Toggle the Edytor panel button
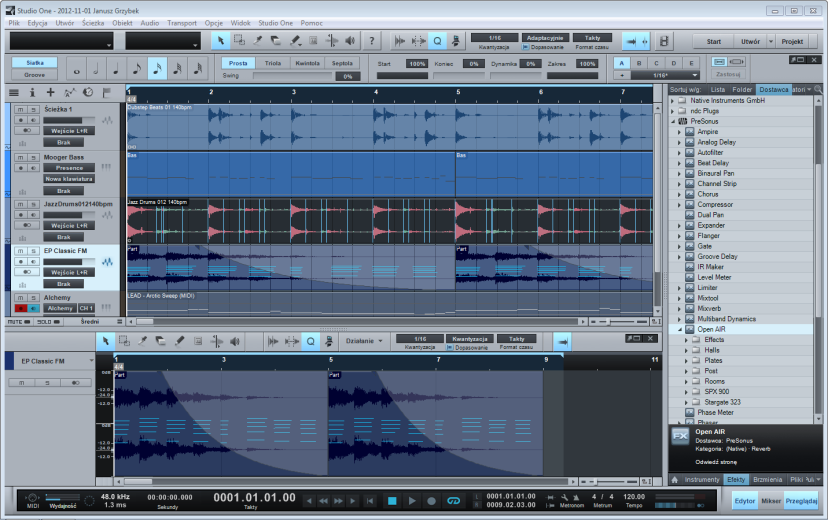The image size is (828, 520). [745, 500]
